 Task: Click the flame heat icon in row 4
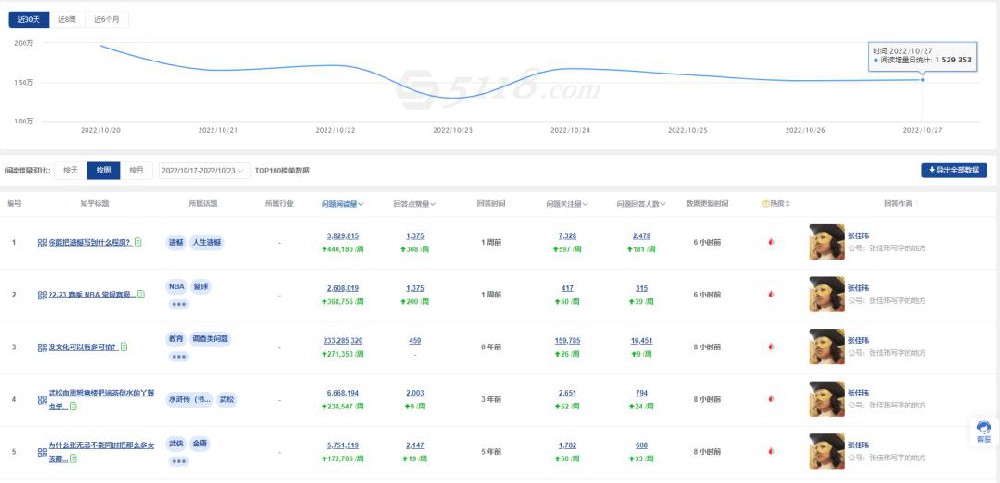770,399
